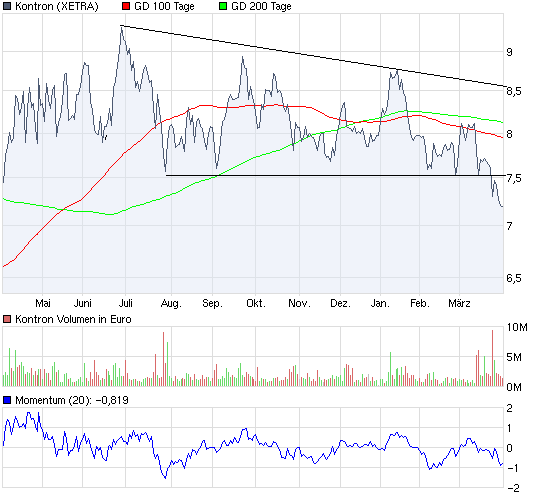Screen dimensions: 545x496
Task: Click the price axis value '6,5'
Action: [x=514, y=278]
